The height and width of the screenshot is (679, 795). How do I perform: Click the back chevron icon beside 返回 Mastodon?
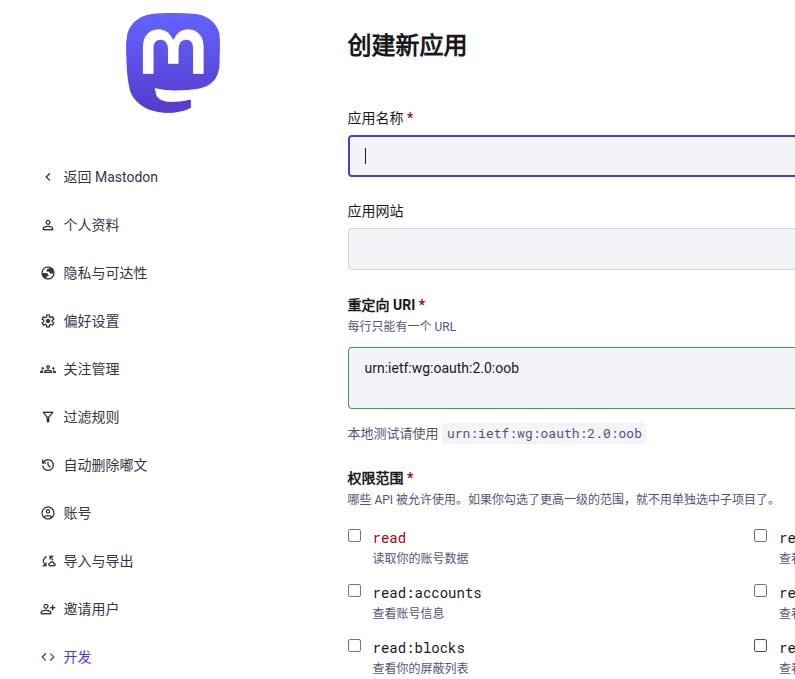click(47, 177)
